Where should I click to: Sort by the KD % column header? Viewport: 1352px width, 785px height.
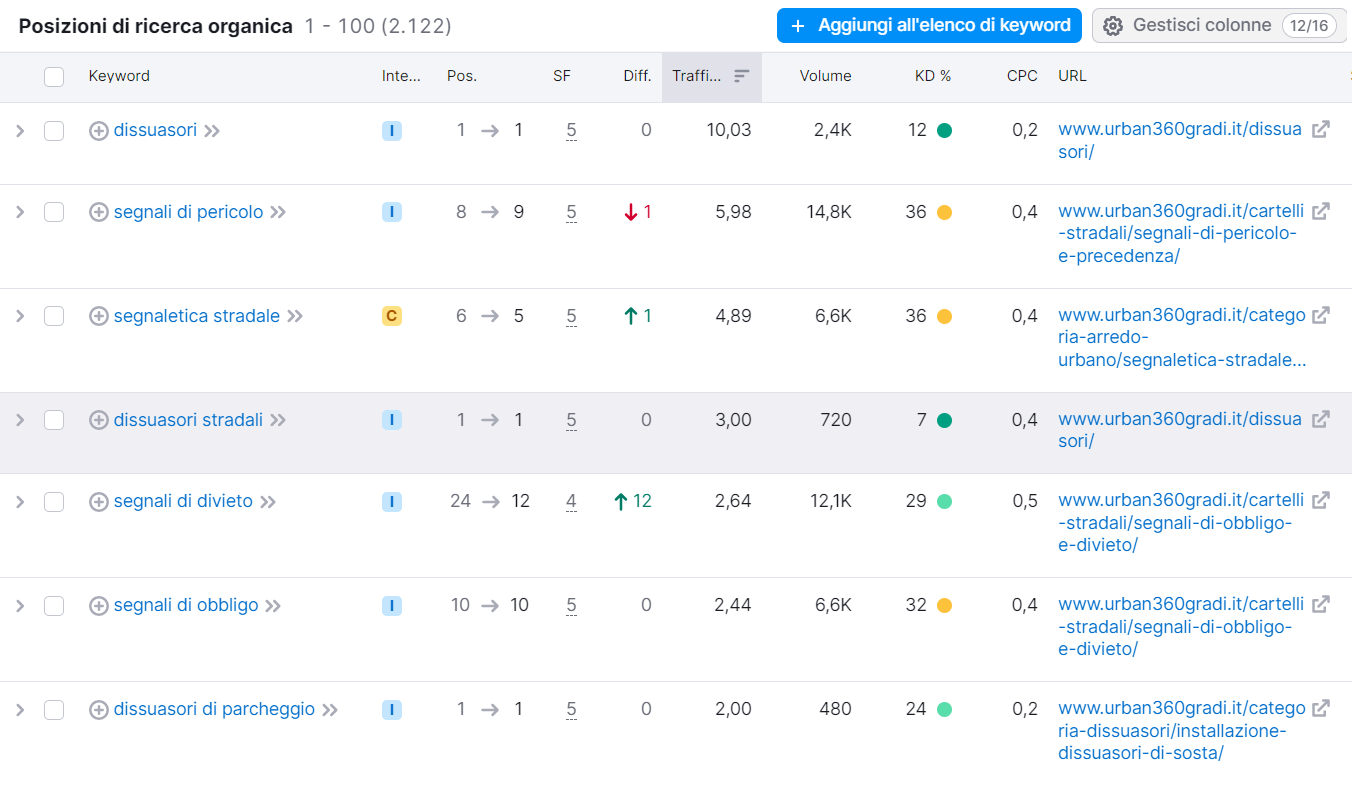[933, 76]
